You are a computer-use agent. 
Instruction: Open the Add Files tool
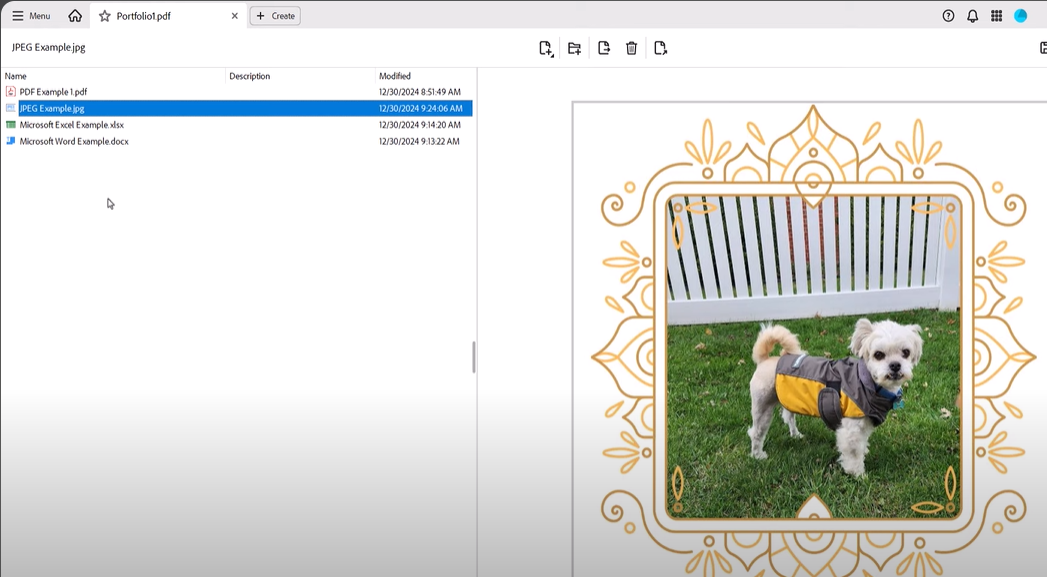pos(544,47)
